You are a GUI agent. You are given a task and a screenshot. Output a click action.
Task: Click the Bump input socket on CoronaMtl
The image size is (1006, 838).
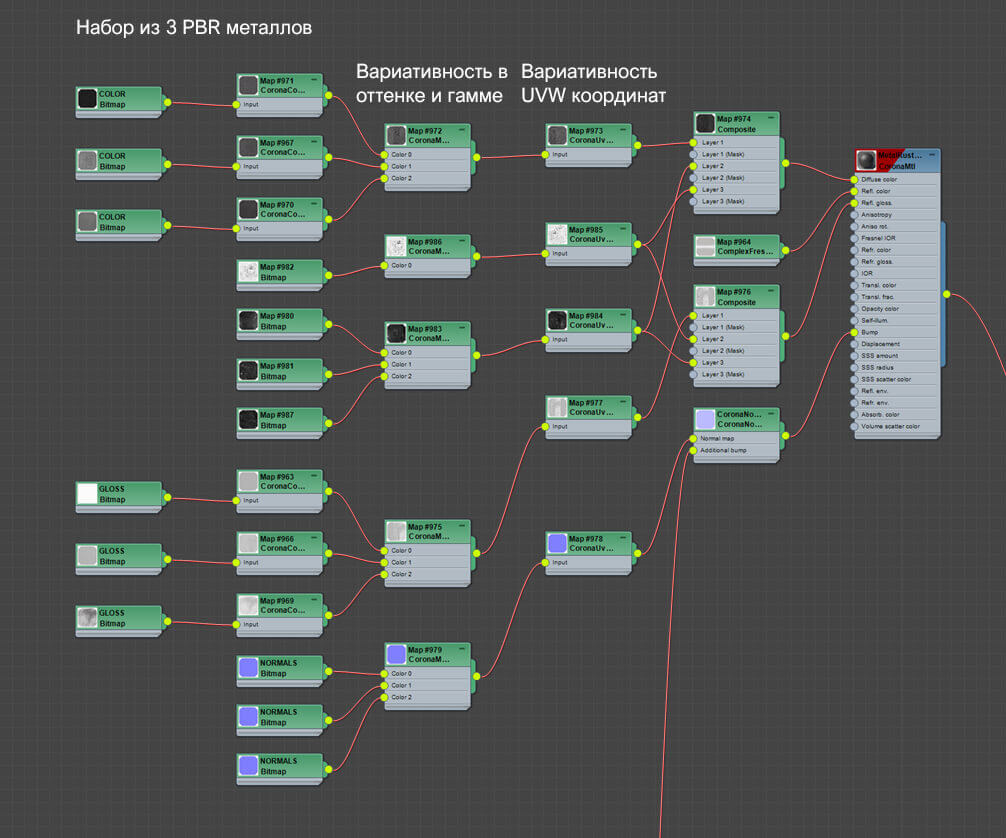point(854,331)
